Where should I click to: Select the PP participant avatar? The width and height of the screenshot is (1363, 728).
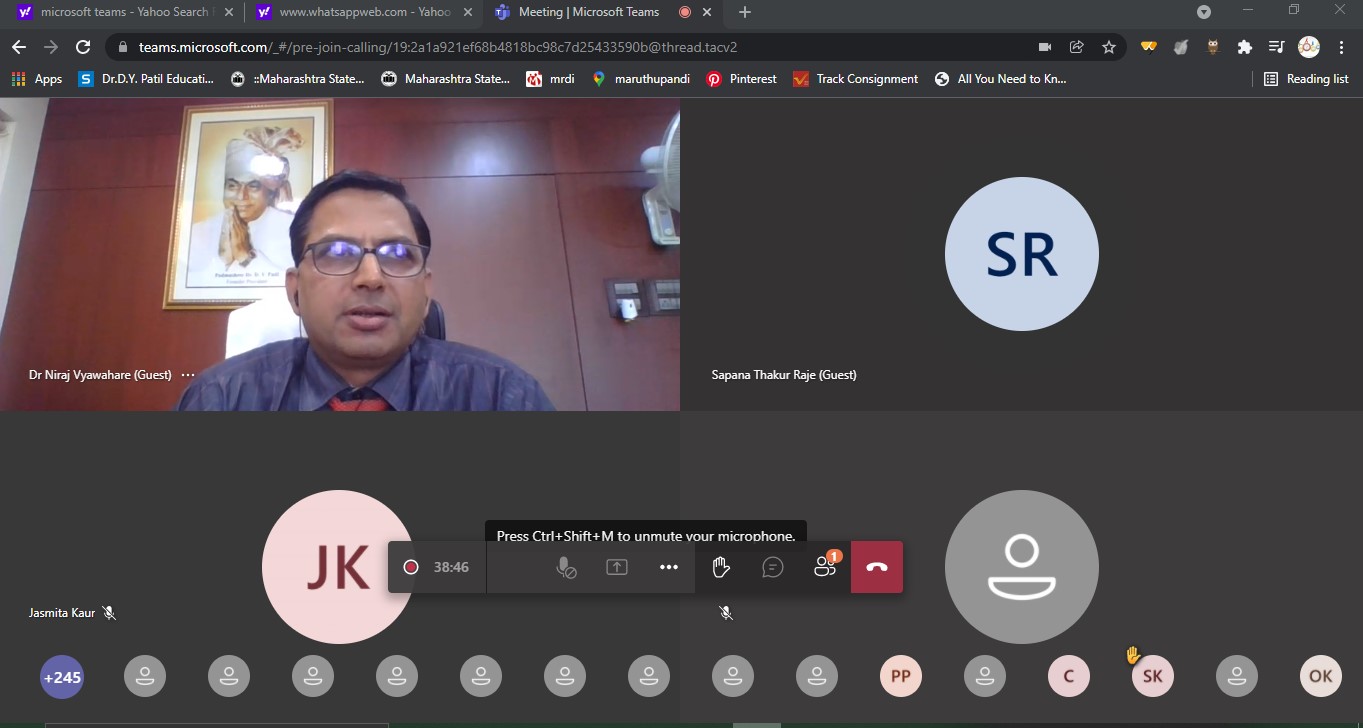(x=901, y=677)
